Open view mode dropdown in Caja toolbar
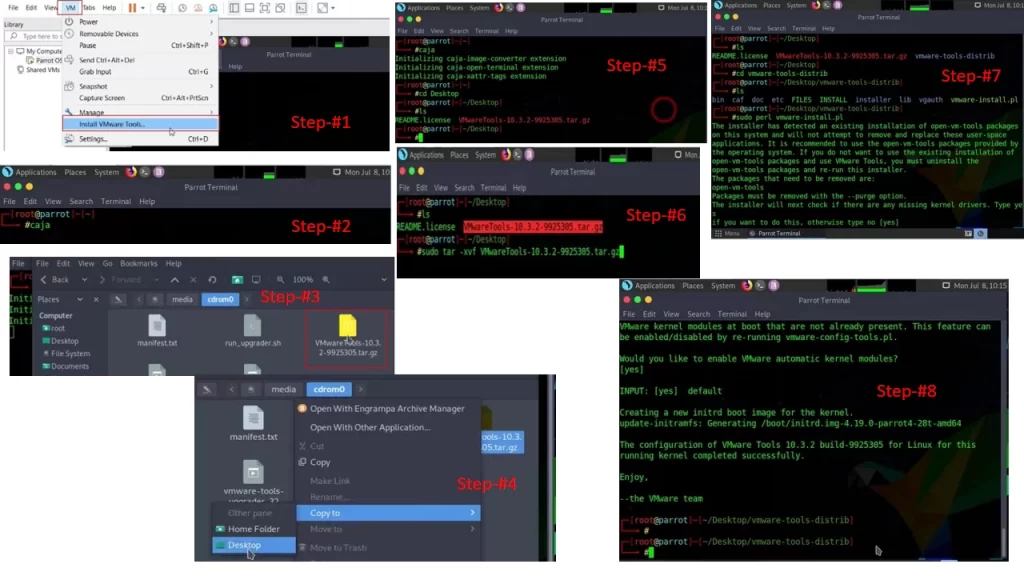 click(x=384, y=280)
